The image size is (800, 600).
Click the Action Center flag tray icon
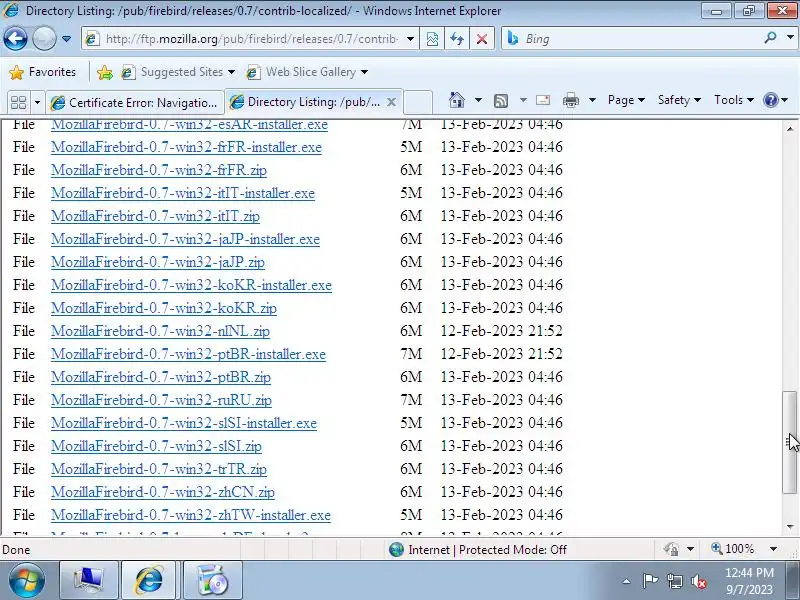coord(650,581)
